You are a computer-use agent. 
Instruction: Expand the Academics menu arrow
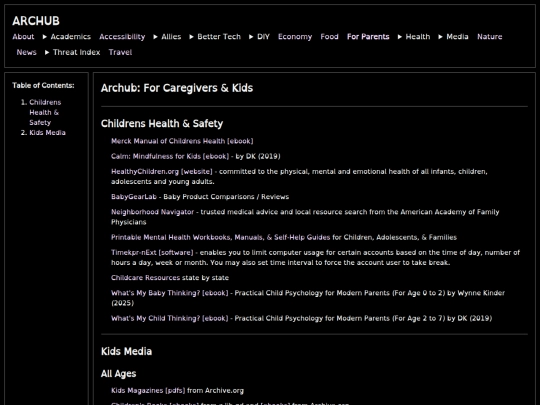click(x=44, y=37)
